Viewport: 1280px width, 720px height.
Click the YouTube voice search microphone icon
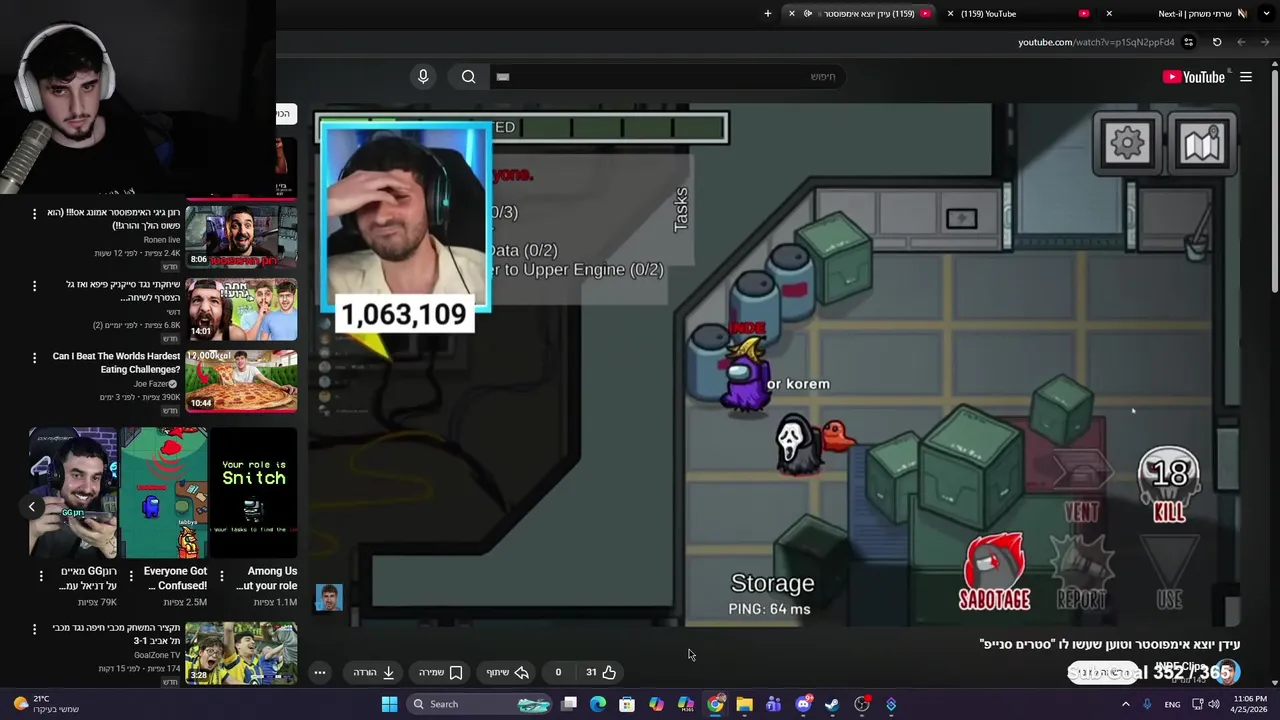pos(423,77)
